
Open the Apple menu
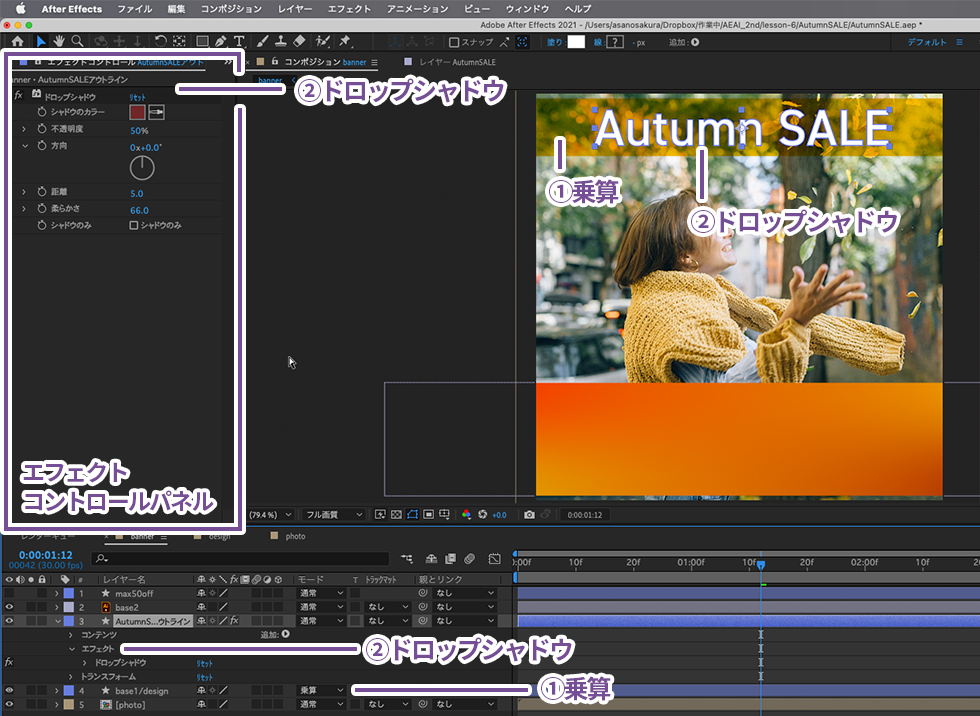pyautogui.click(x=21, y=9)
